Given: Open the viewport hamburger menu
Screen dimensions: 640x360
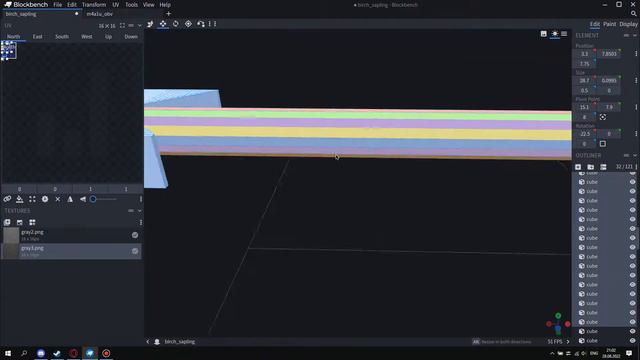Looking at the screenshot, I should tap(564, 34).
